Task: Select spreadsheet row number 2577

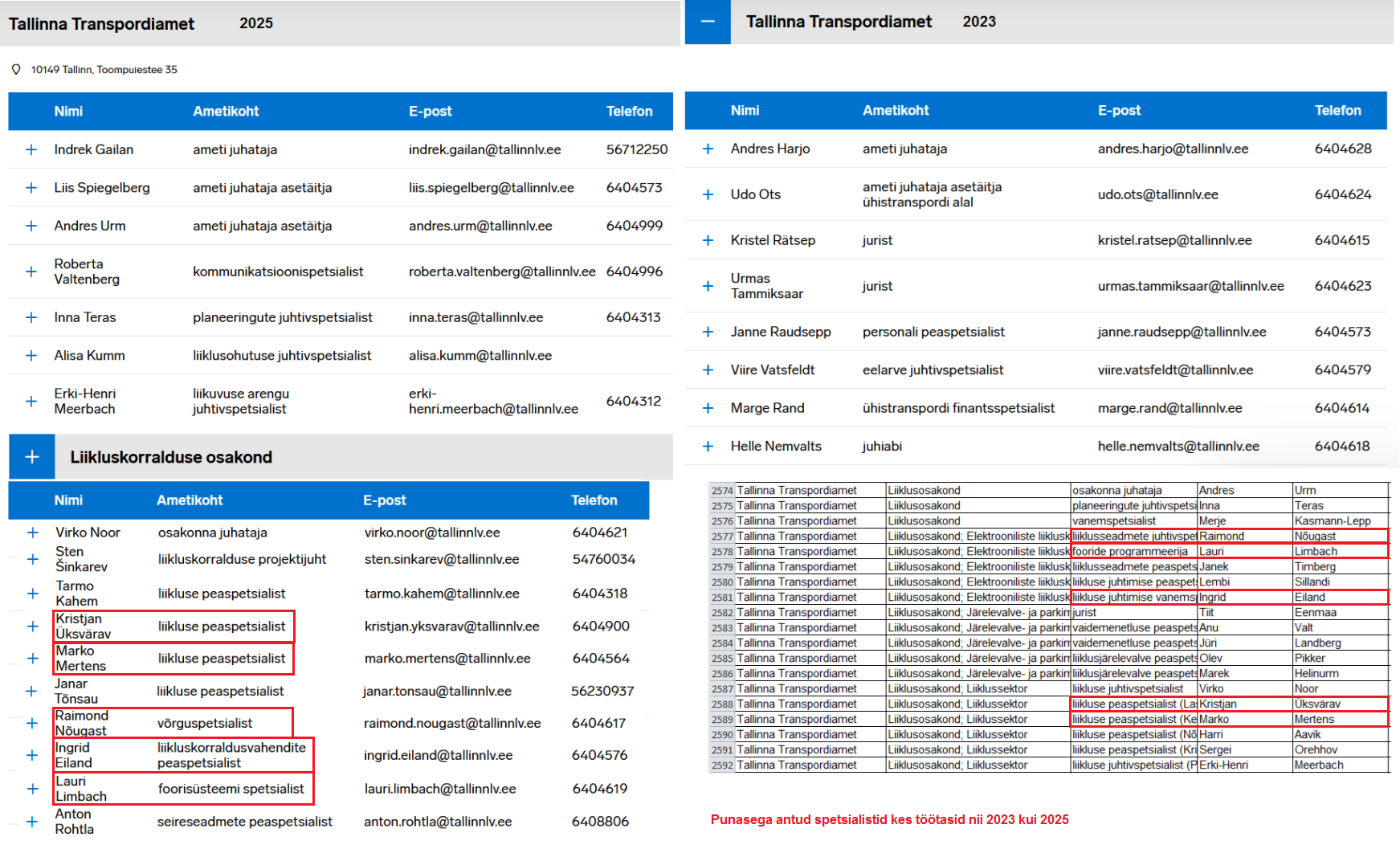Action: point(722,537)
